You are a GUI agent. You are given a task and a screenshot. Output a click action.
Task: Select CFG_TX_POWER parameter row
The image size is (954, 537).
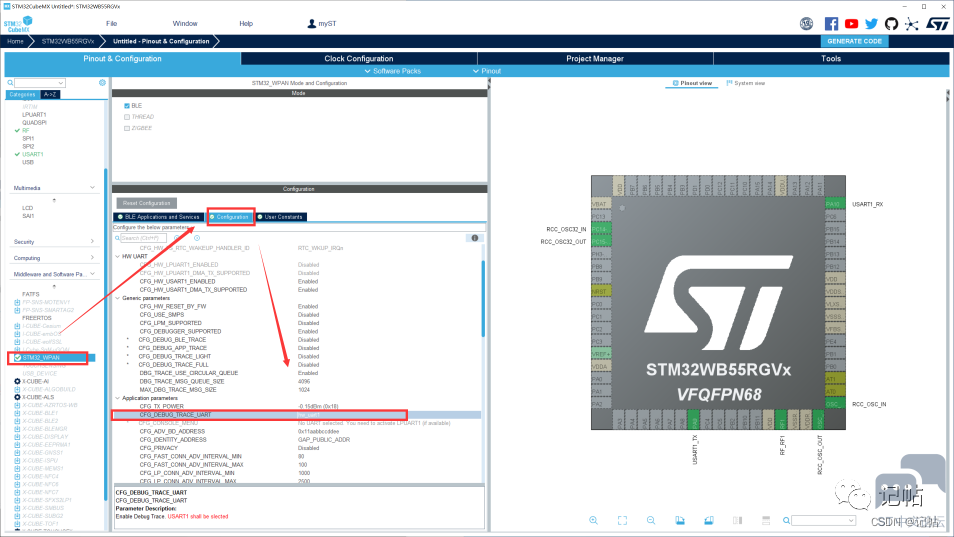[x=298, y=406]
